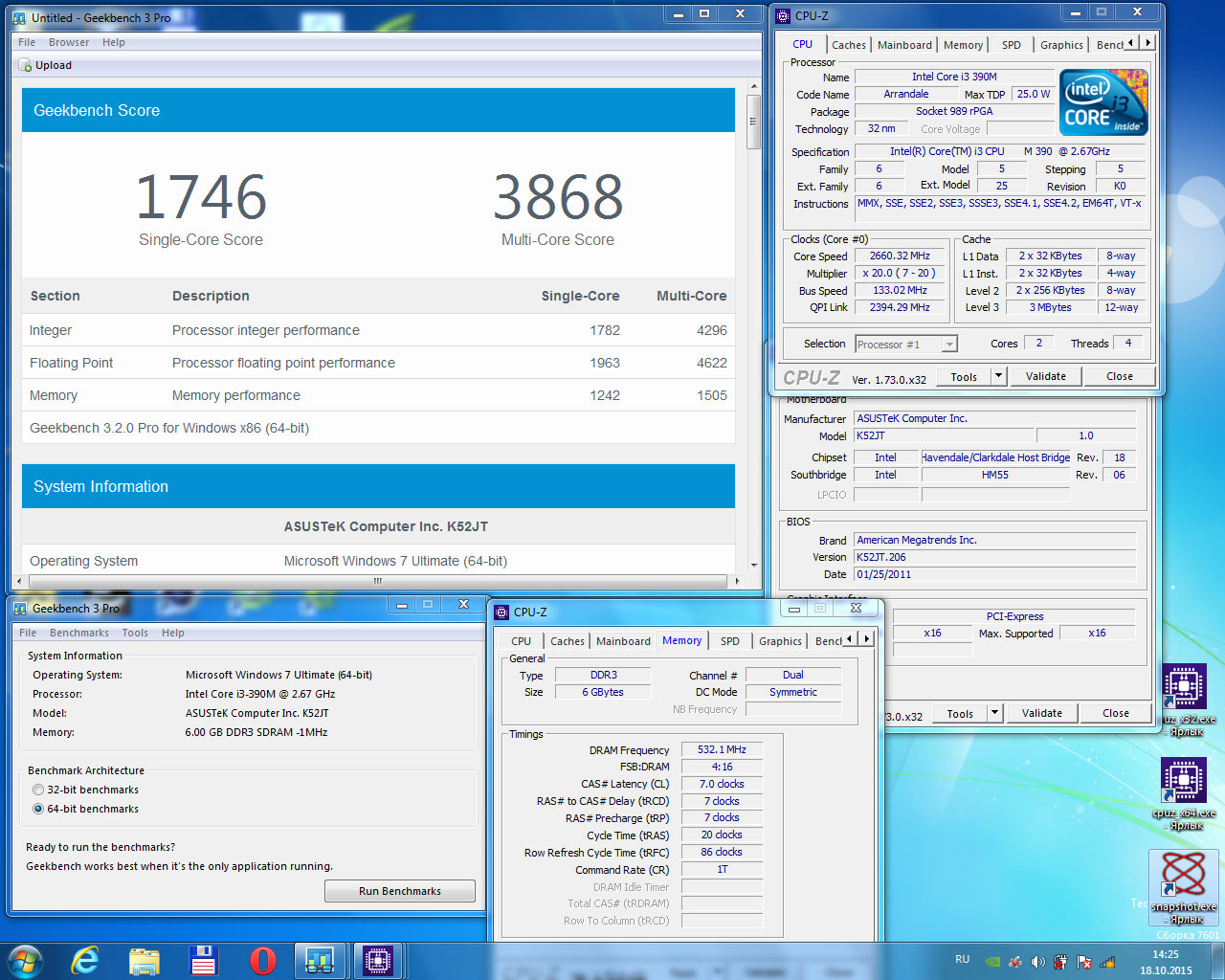This screenshot has width=1225, height=980.
Task: Select 32-bit benchmarks radio button
Action: (x=38, y=790)
